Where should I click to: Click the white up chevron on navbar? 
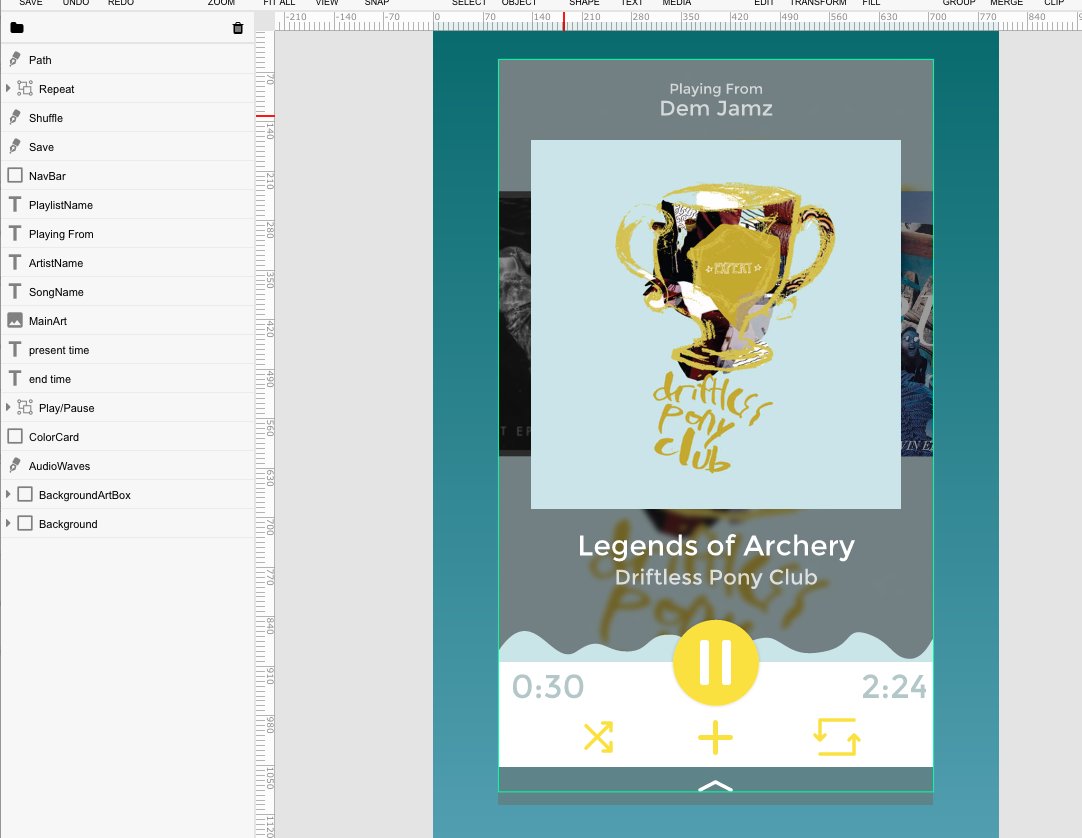[x=716, y=786]
